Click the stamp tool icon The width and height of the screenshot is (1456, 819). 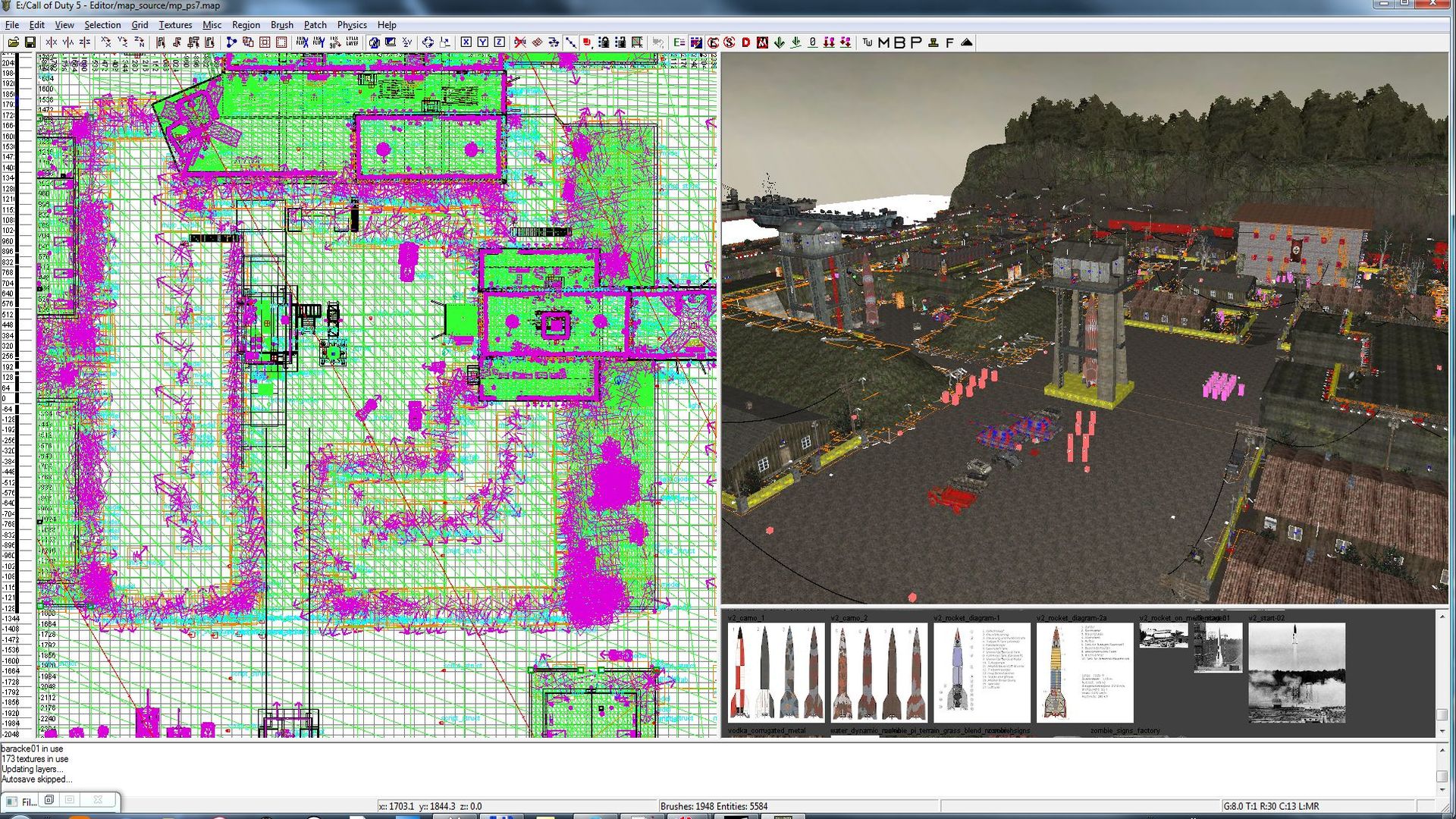(x=934, y=42)
